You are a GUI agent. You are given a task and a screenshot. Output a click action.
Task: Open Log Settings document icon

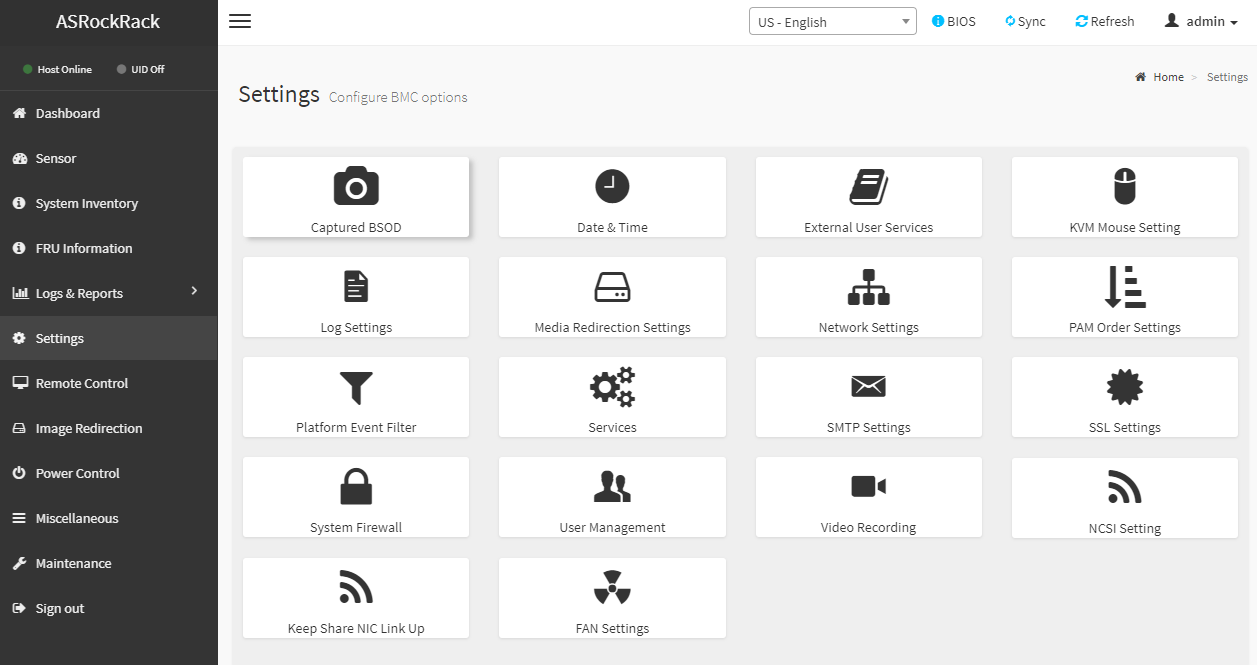356,287
